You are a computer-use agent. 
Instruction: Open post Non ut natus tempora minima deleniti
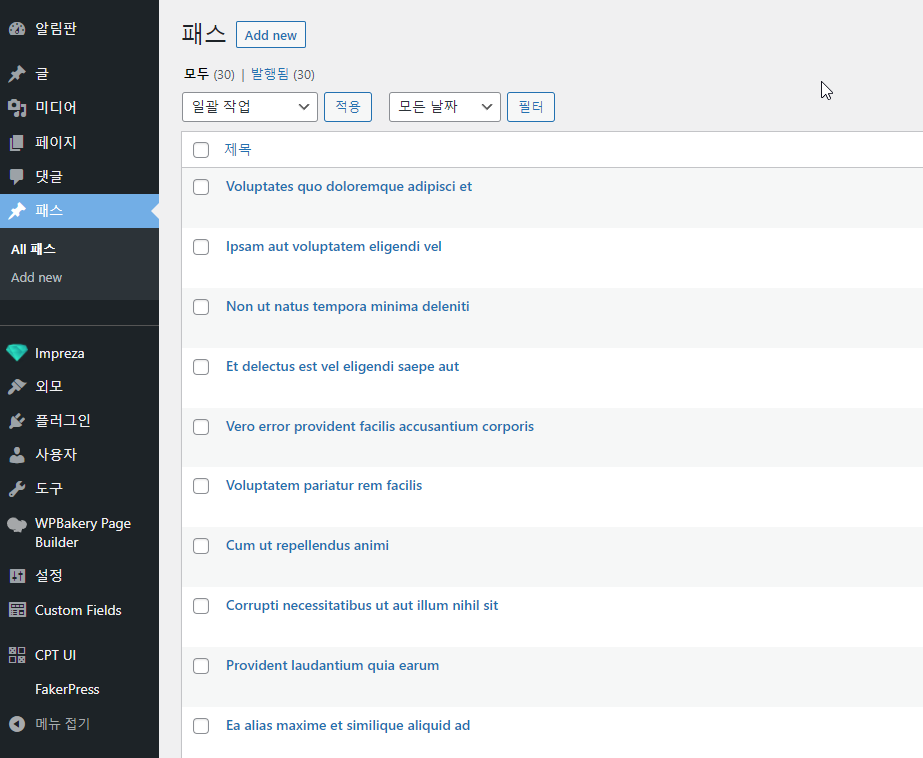pos(348,307)
